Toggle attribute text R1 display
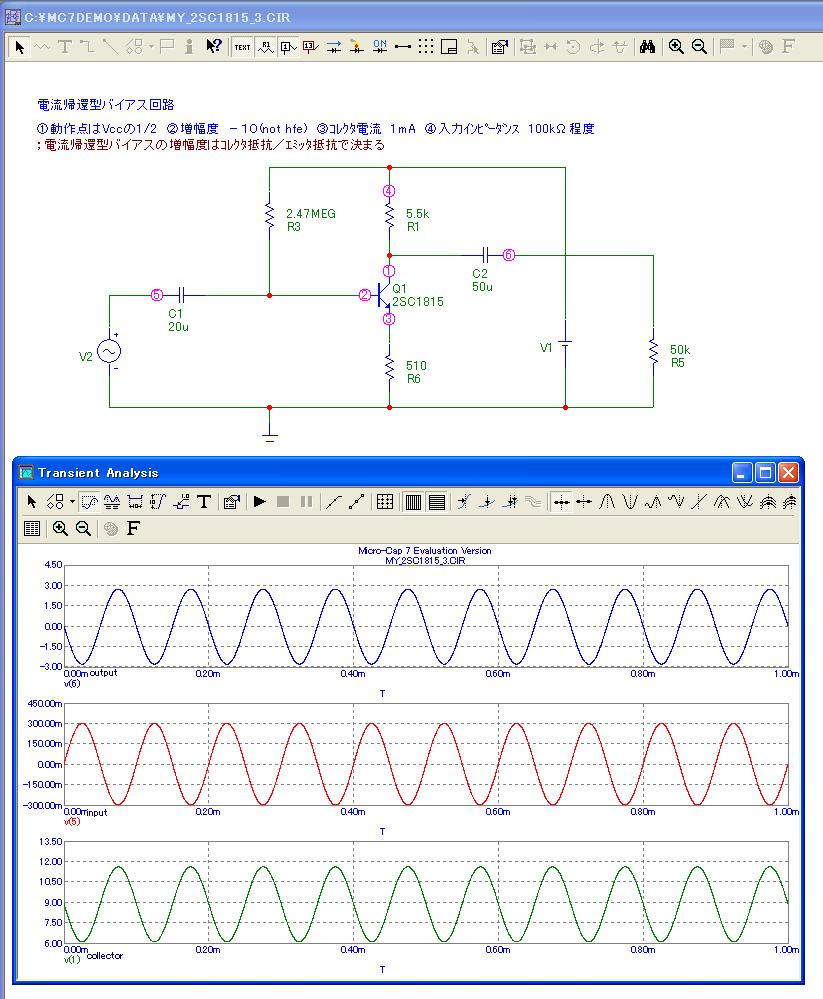This screenshot has height=999, width=823. pyautogui.click(x=265, y=46)
